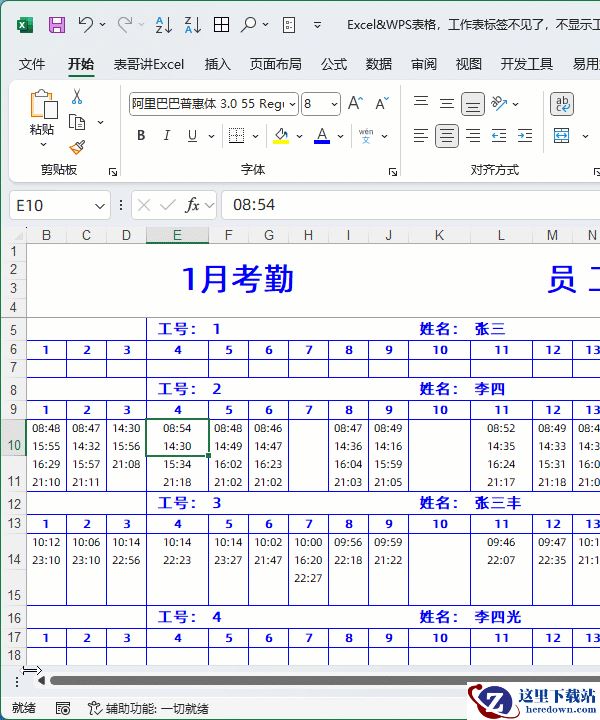This screenshot has height=720, width=600.
Task: Switch to the 表哥讲Excel tab
Action: click(x=149, y=64)
